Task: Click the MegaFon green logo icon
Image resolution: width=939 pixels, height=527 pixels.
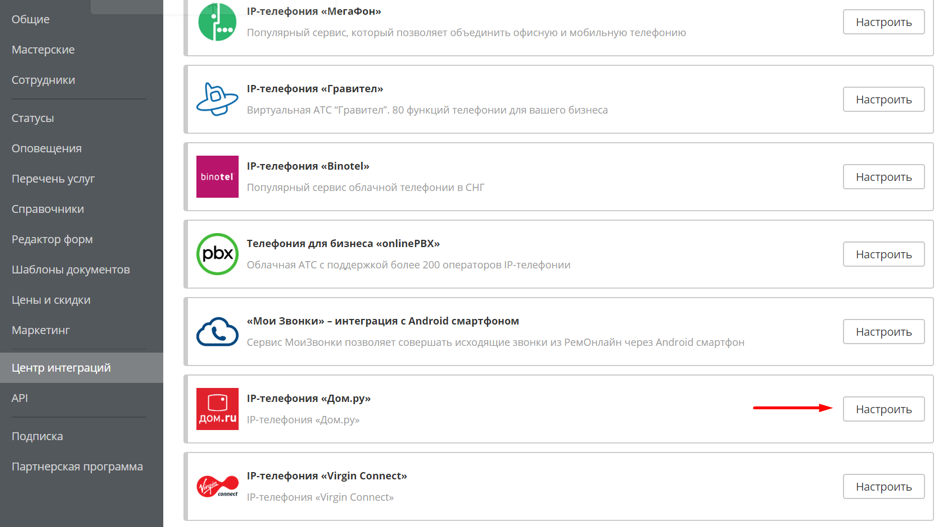Action: [x=217, y=22]
